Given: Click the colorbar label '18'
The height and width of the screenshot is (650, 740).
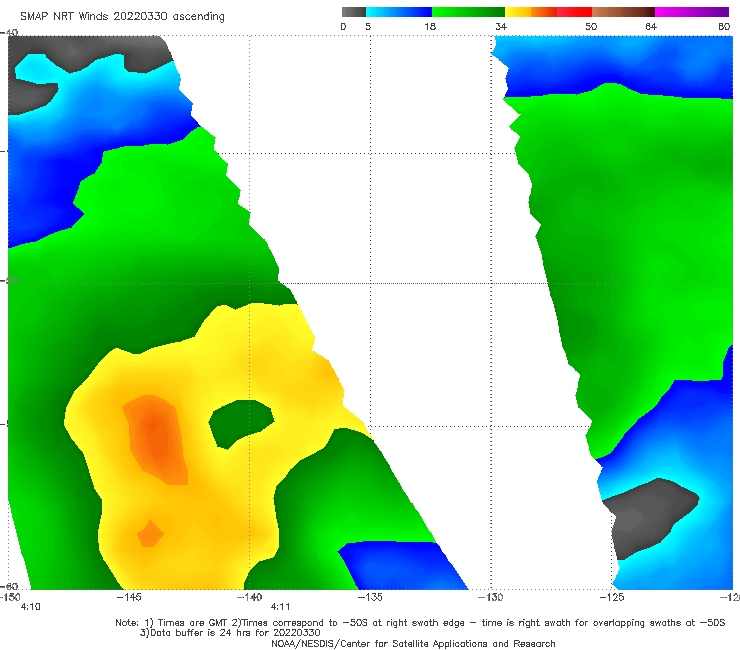Looking at the screenshot, I should point(430,26).
